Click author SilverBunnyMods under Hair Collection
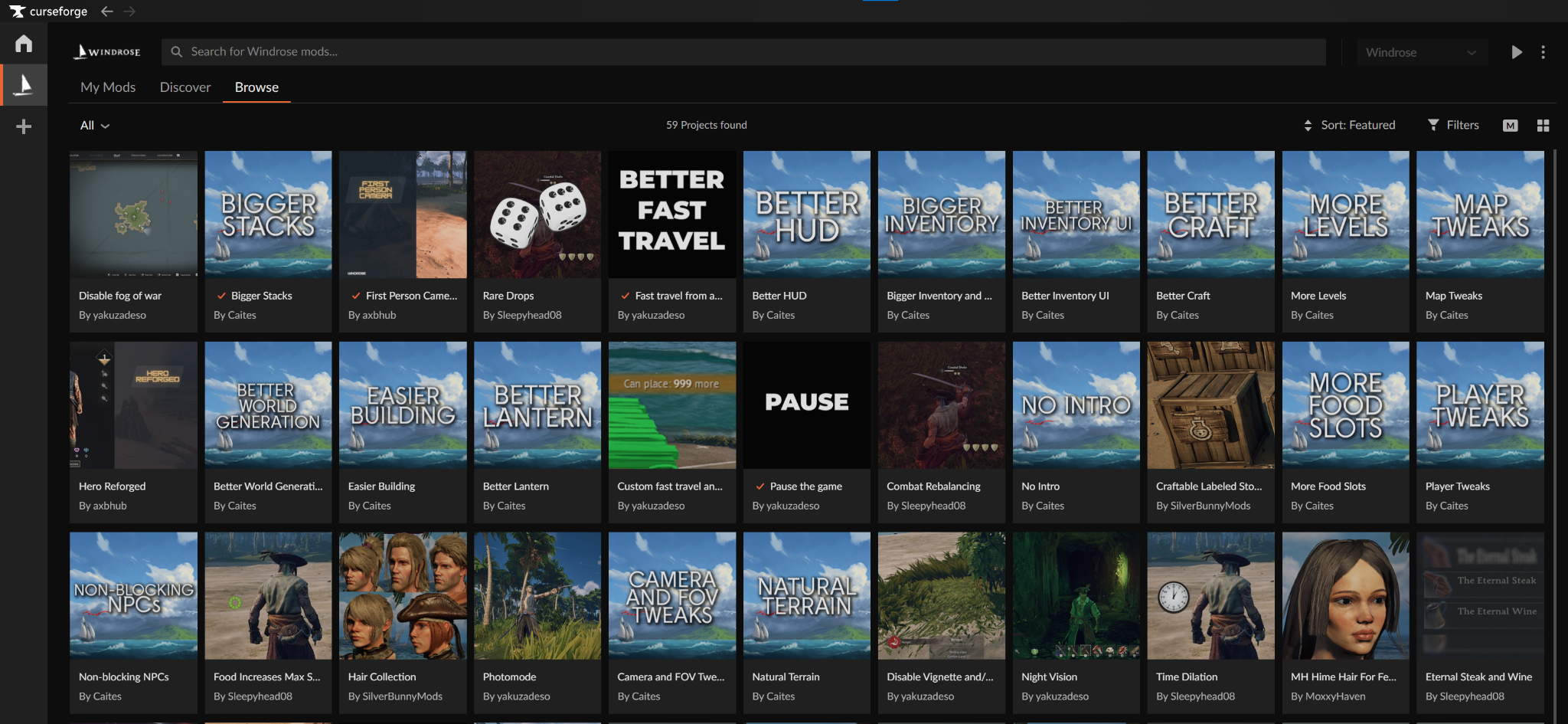The height and width of the screenshot is (724, 1568). [403, 696]
